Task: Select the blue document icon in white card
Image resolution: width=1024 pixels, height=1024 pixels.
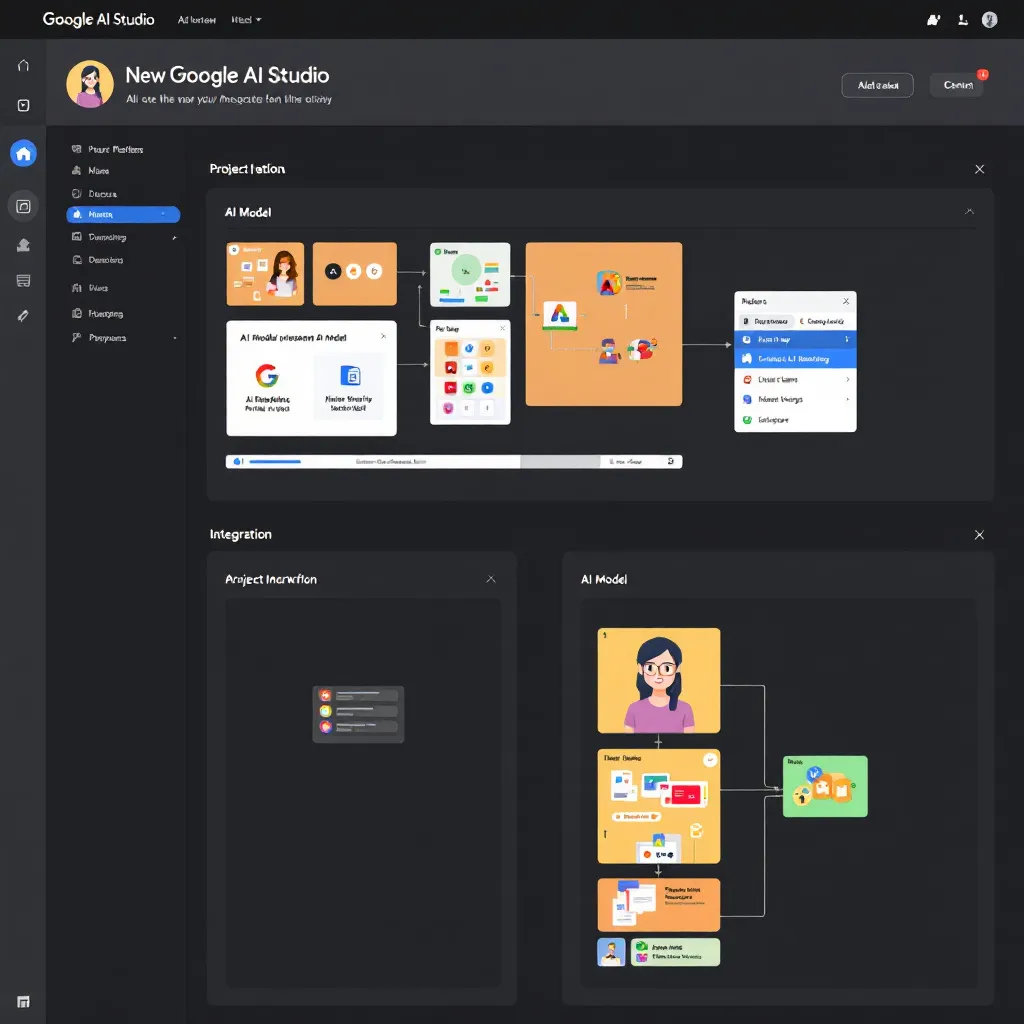Action: pyautogui.click(x=351, y=376)
